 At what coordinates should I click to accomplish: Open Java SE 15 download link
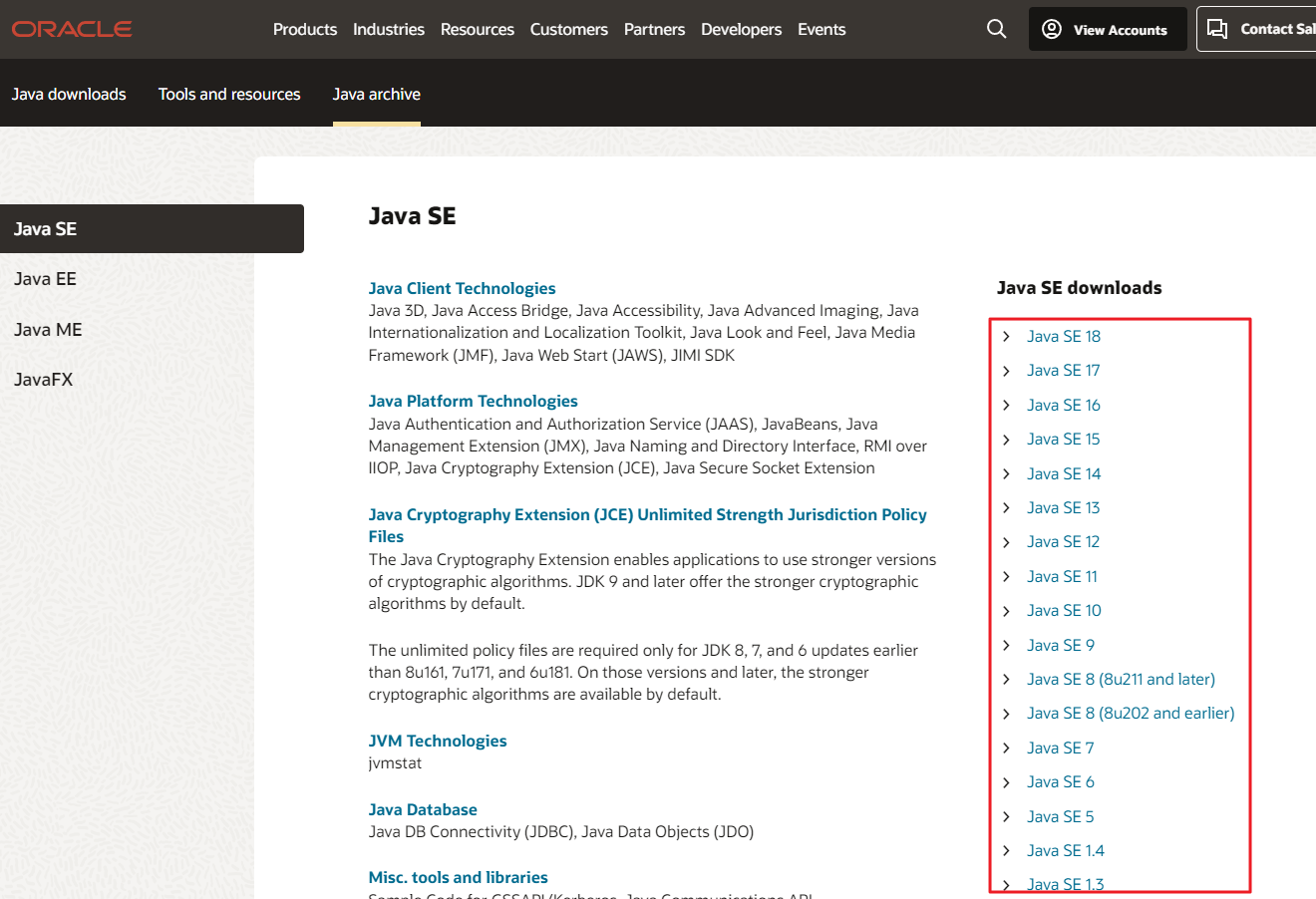point(1064,439)
